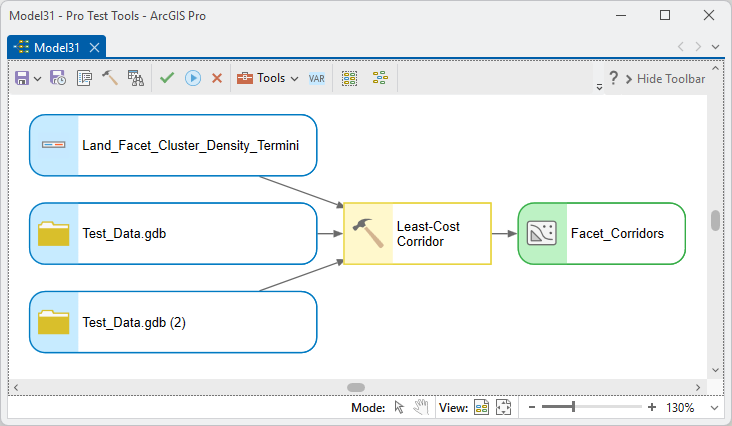732x426 pixels.
Task: Click the Fit to Window view icon
Action: [x=504, y=407]
